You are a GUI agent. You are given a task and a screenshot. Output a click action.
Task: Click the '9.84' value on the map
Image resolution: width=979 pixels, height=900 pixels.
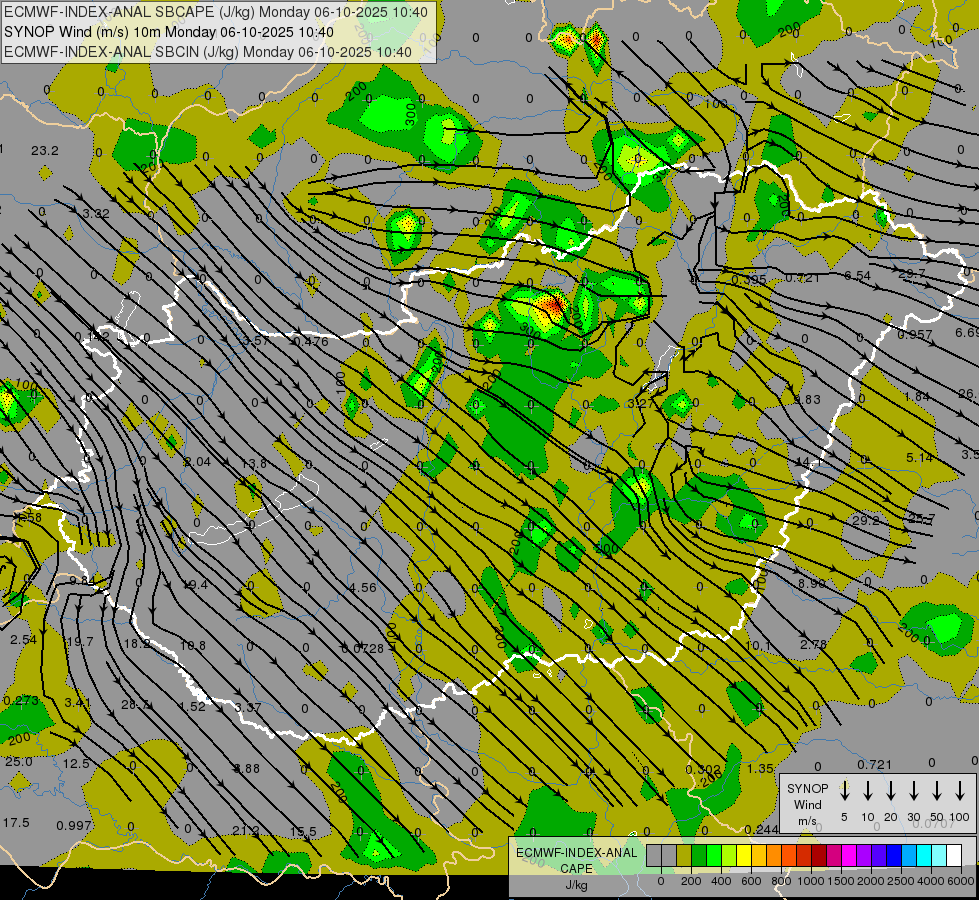click(x=82, y=581)
